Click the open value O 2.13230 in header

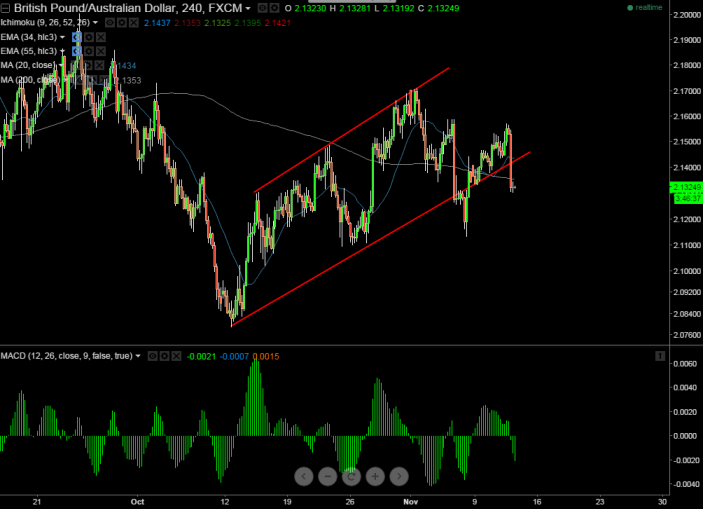tap(305, 8)
